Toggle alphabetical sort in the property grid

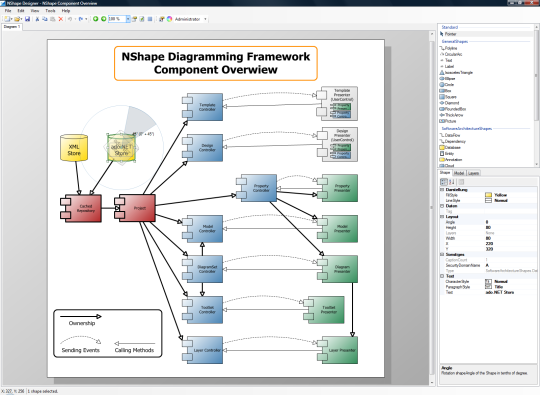pos(452,182)
